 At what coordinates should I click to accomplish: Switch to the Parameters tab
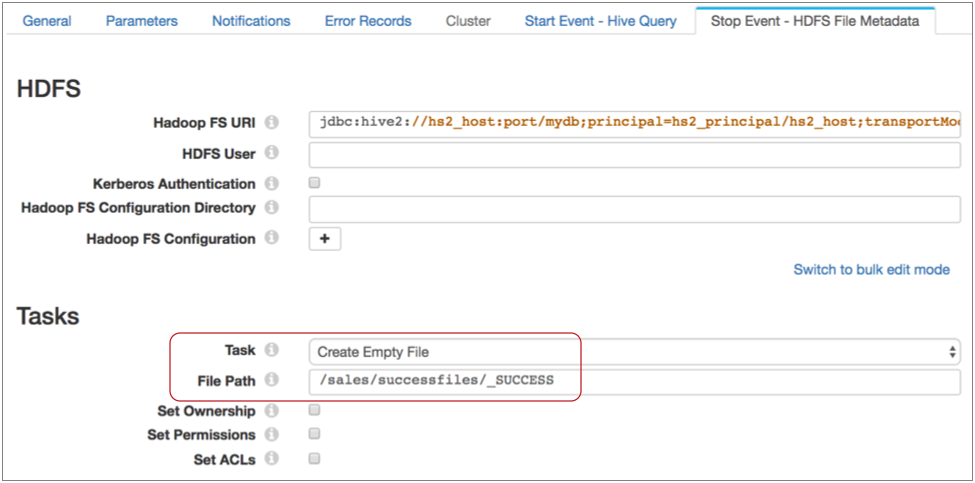point(141,21)
